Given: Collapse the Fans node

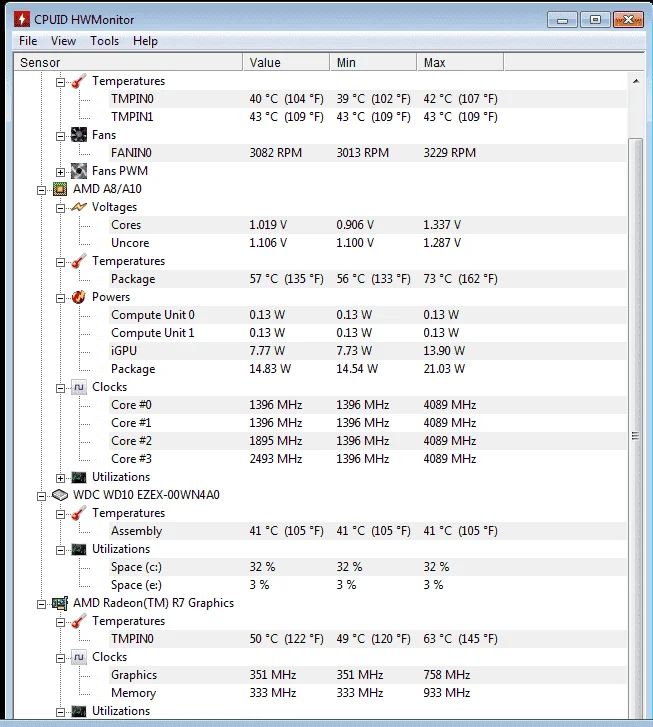Looking at the screenshot, I should (60, 136).
